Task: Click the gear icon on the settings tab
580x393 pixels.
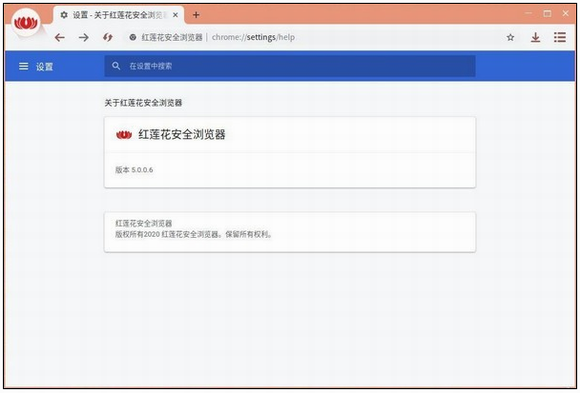Action: click(x=64, y=15)
